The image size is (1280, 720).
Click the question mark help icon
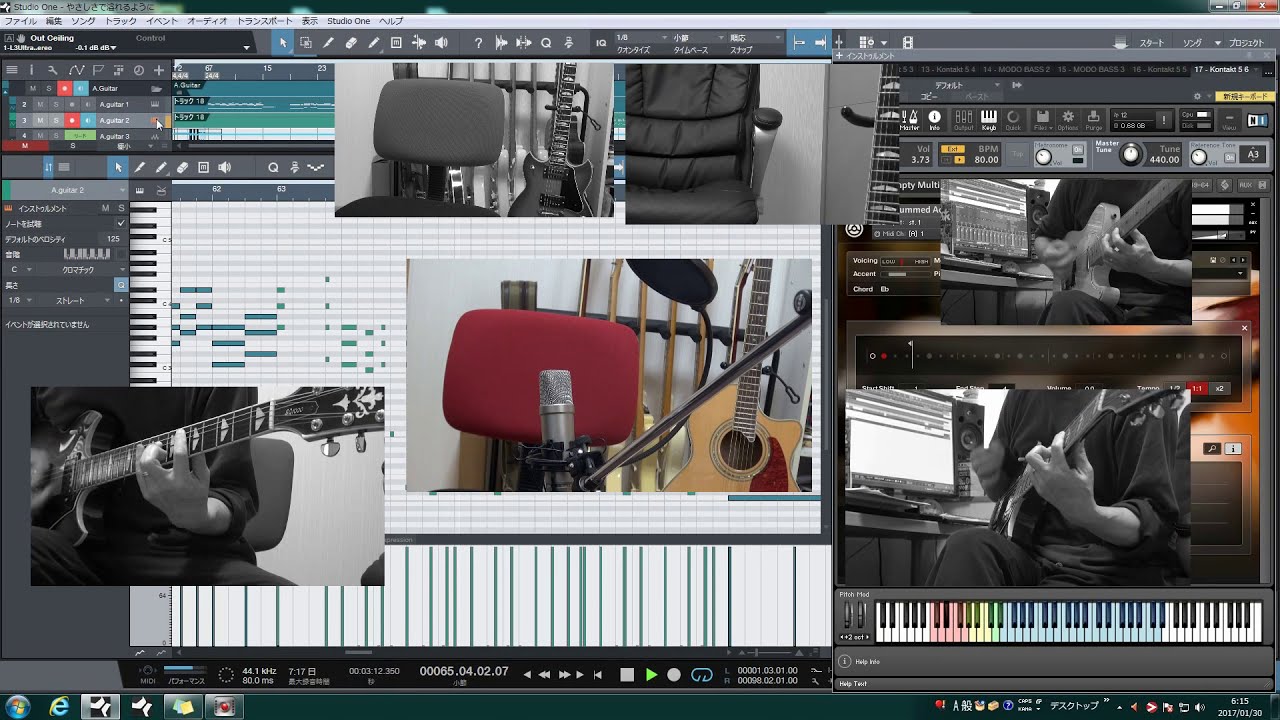point(478,43)
